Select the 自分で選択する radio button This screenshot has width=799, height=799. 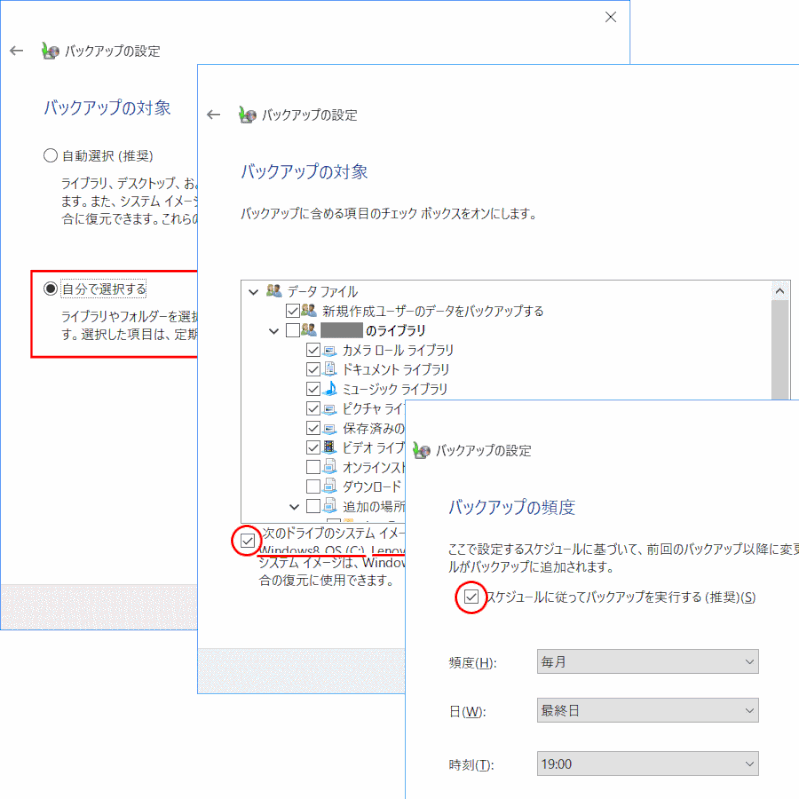pyautogui.click(x=50, y=288)
